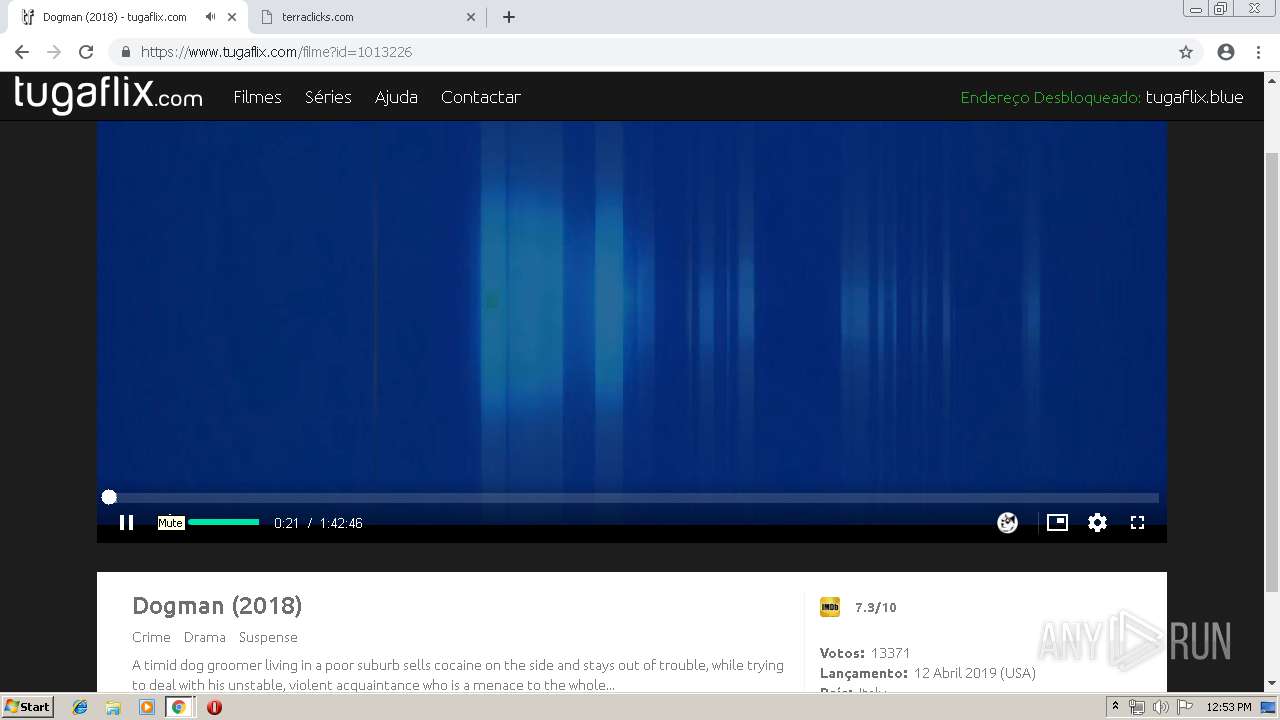This screenshot has height=720, width=1280.
Task: Launch Internet Explorer from taskbar
Action: pos(80,707)
